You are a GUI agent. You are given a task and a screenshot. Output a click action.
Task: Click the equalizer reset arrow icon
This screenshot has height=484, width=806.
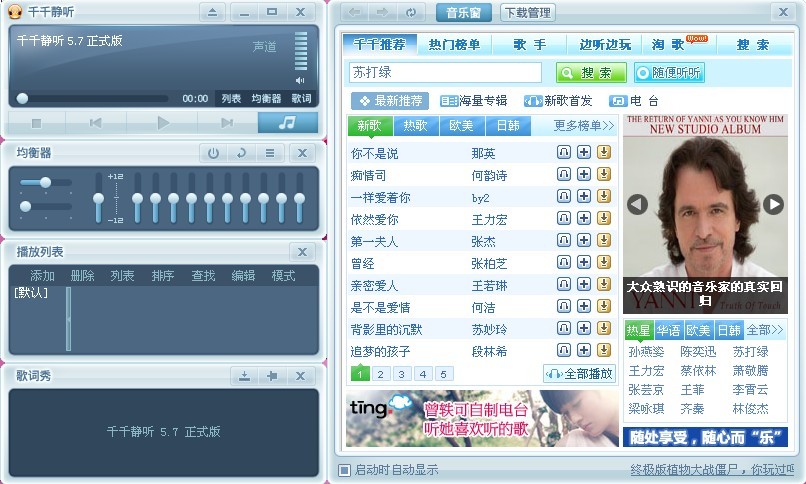(241, 153)
